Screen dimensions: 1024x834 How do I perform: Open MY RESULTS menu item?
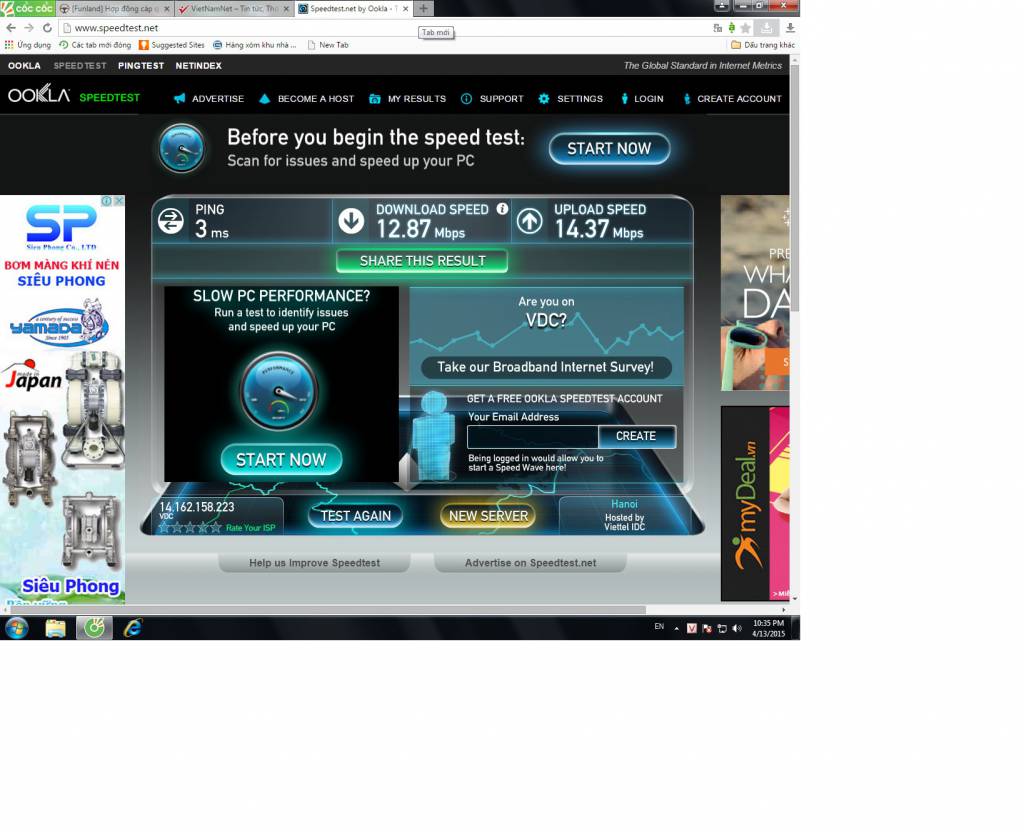click(408, 99)
